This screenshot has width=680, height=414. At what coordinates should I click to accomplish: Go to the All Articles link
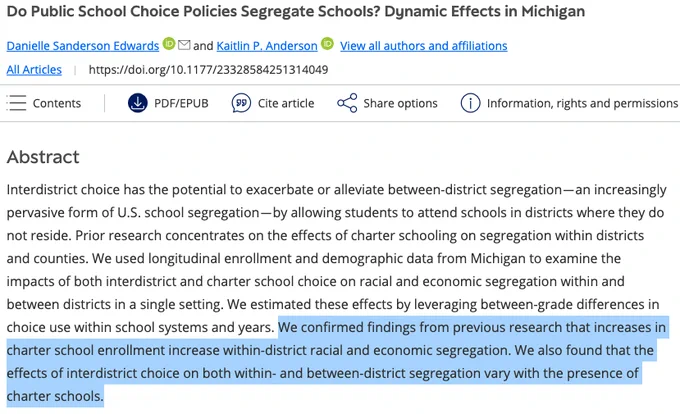coord(34,69)
